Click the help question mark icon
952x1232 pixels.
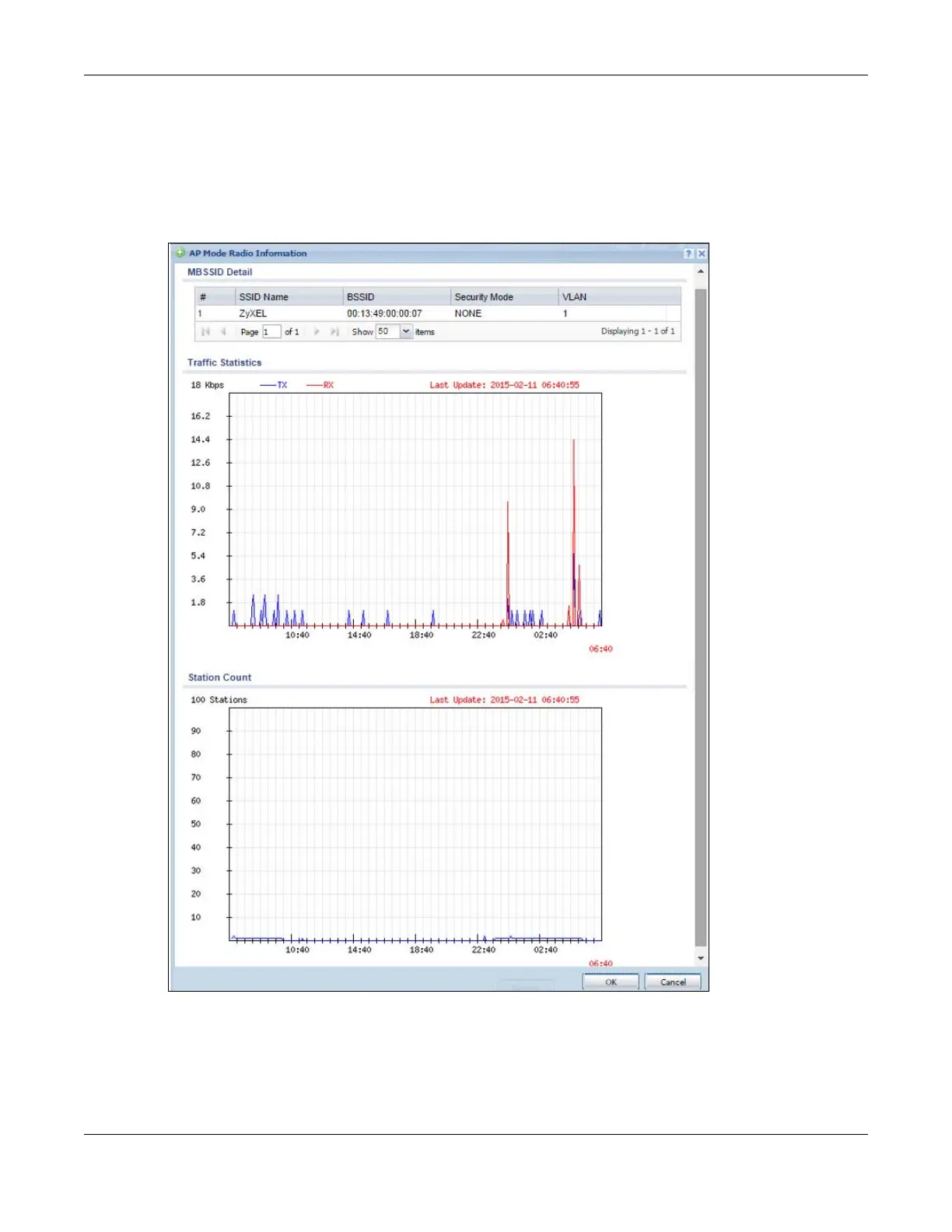point(688,254)
